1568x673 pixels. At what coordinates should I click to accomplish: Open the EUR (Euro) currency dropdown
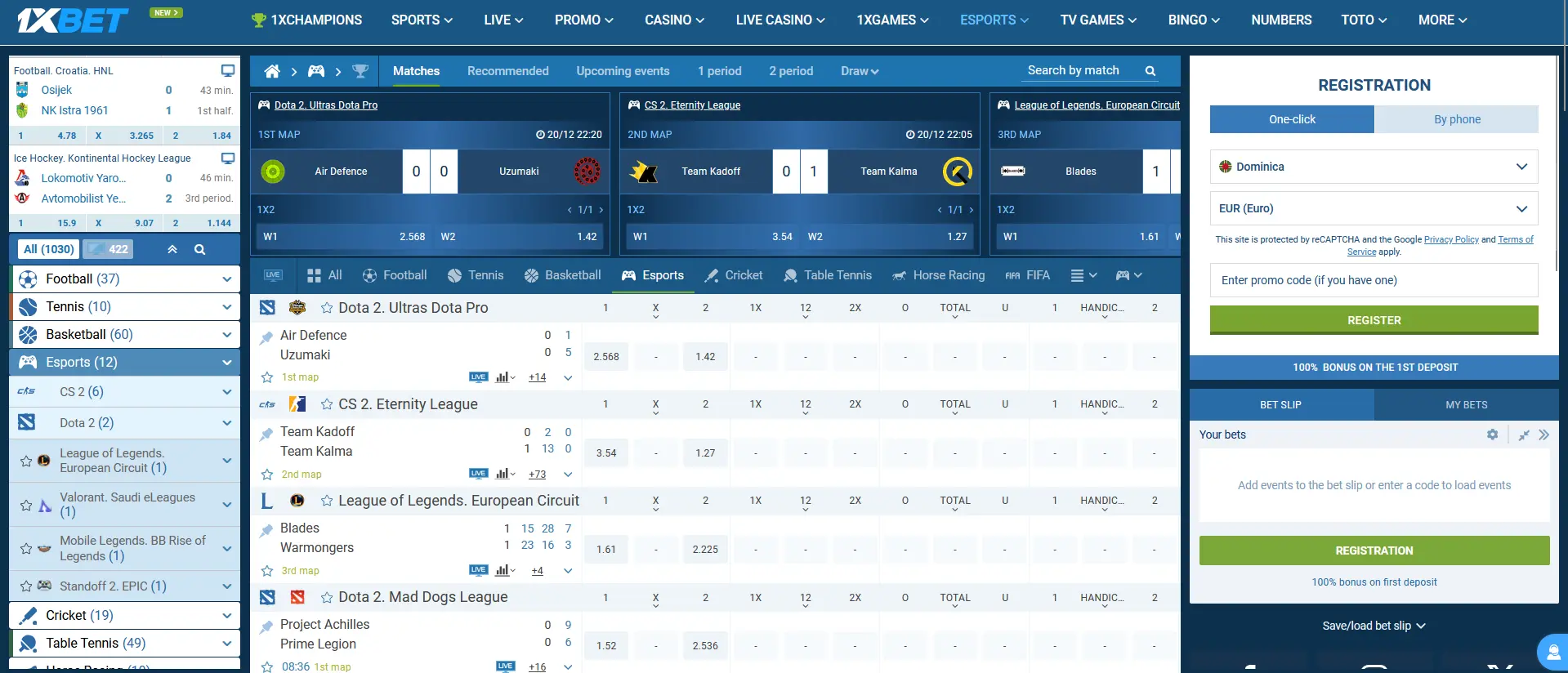tap(1374, 208)
